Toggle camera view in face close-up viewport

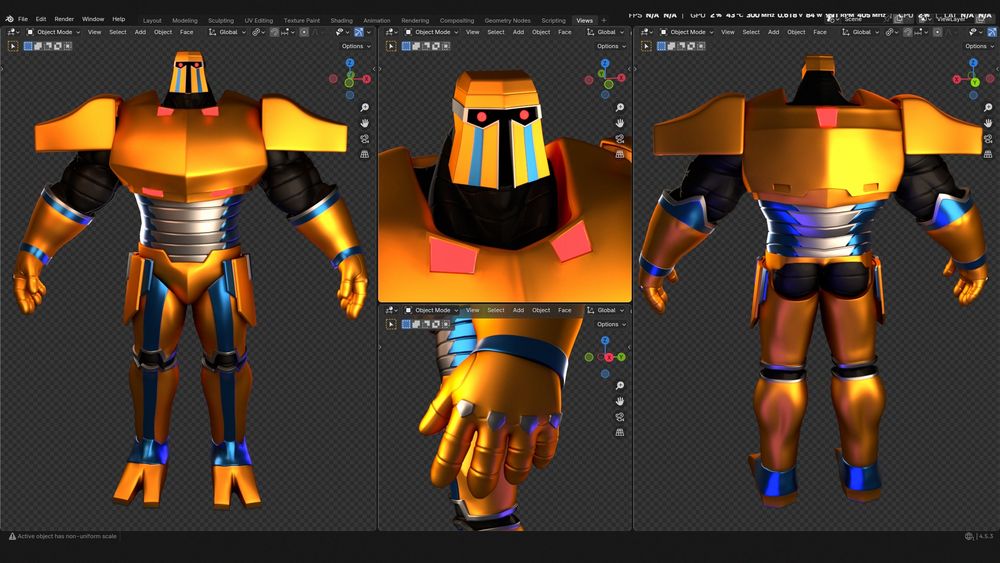(619, 138)
